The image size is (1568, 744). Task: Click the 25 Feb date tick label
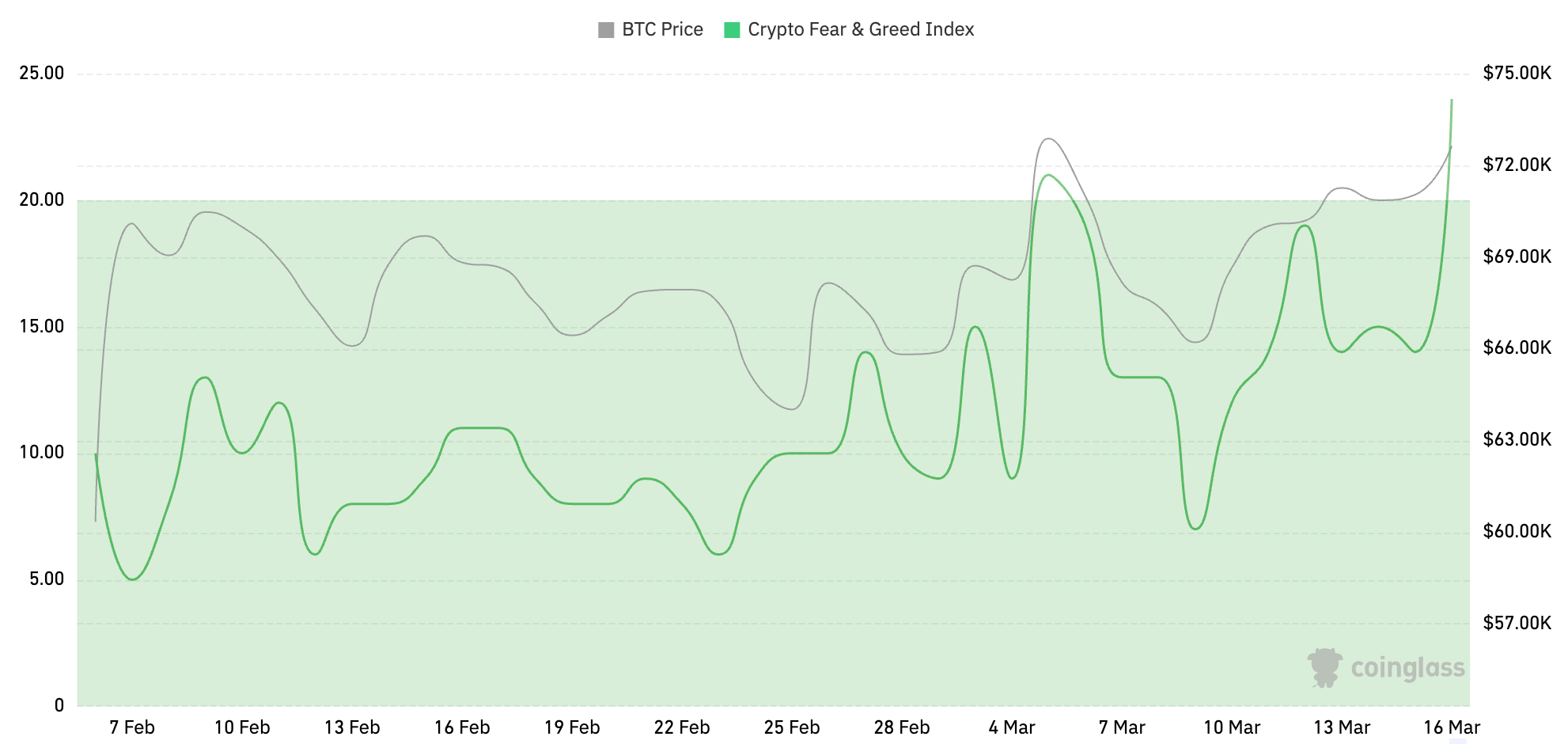pyautogui.click(x=792, y=727)
